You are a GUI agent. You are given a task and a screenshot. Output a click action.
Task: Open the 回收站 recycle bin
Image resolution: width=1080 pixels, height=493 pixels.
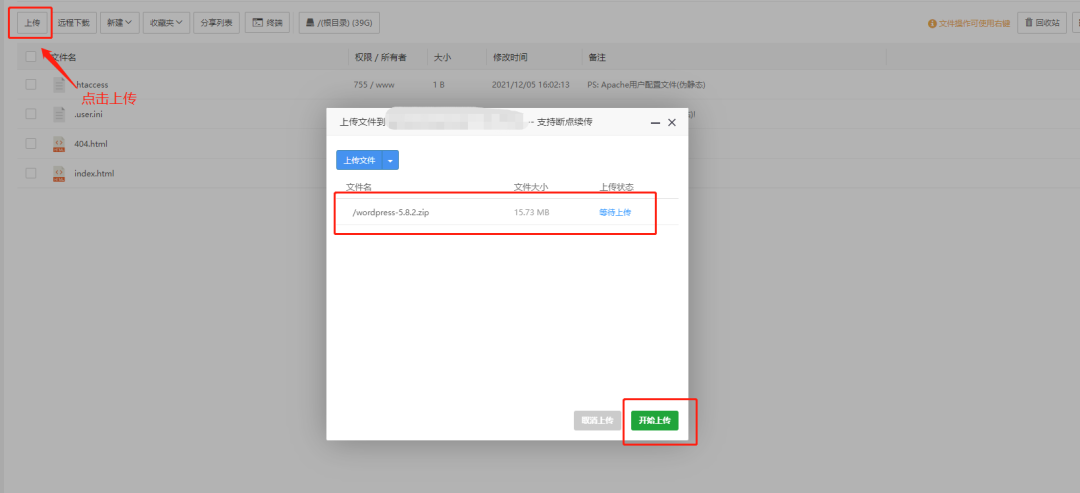click(x=1041, y=23)
